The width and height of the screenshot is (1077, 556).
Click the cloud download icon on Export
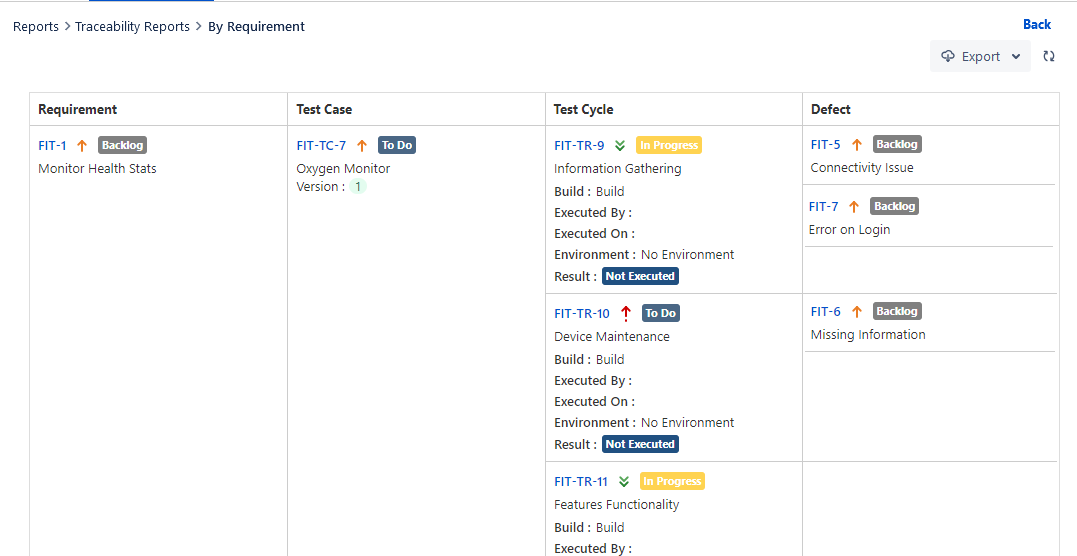pyautogui.click(x=948, y=57)
